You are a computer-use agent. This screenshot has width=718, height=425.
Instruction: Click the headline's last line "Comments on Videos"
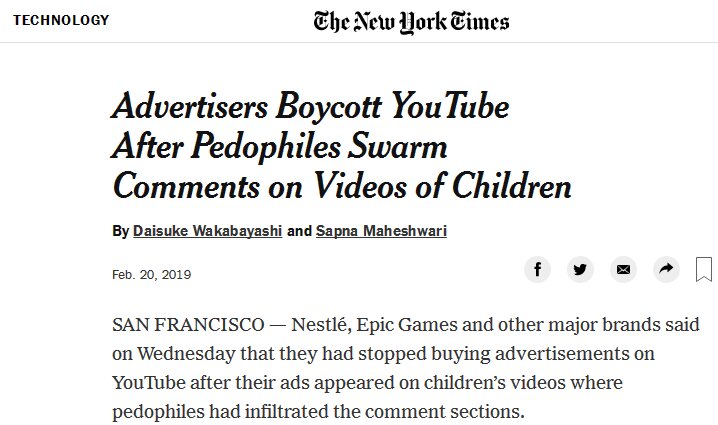click(x=260, y=186)
